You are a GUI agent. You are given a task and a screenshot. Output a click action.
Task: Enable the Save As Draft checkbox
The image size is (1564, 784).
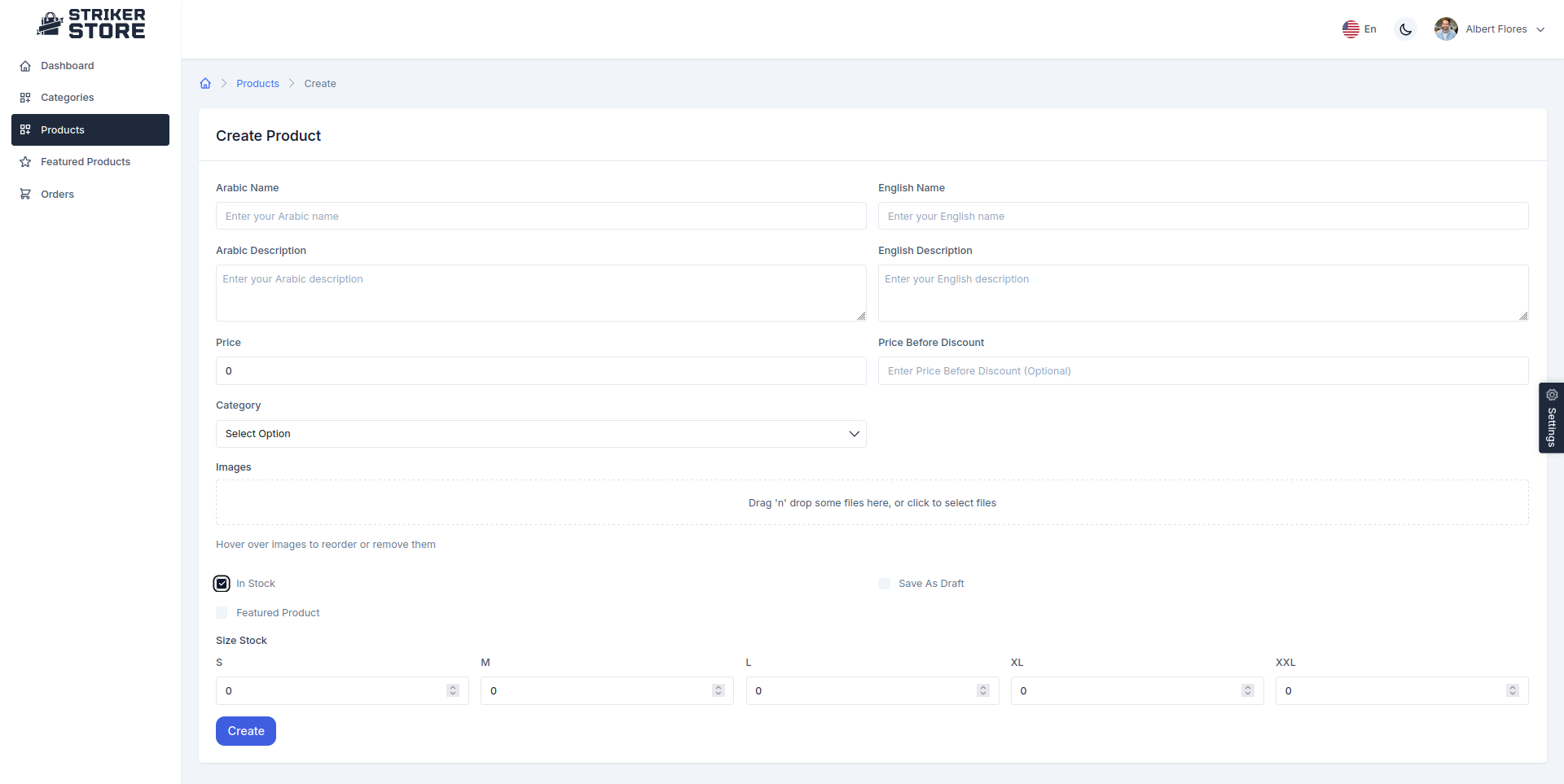pyautogui.click(x=884, y=584)
